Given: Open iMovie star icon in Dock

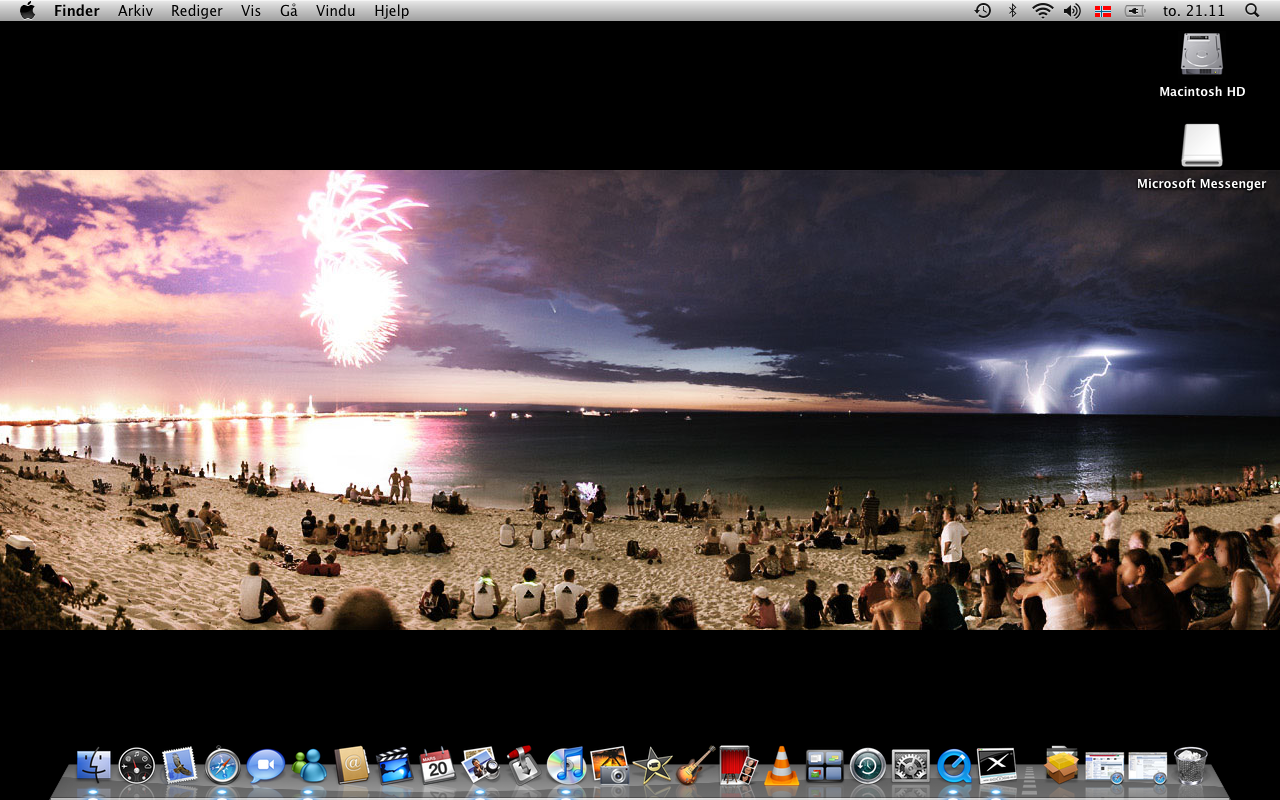Looking at the screenshot, I should click(653, 766).
